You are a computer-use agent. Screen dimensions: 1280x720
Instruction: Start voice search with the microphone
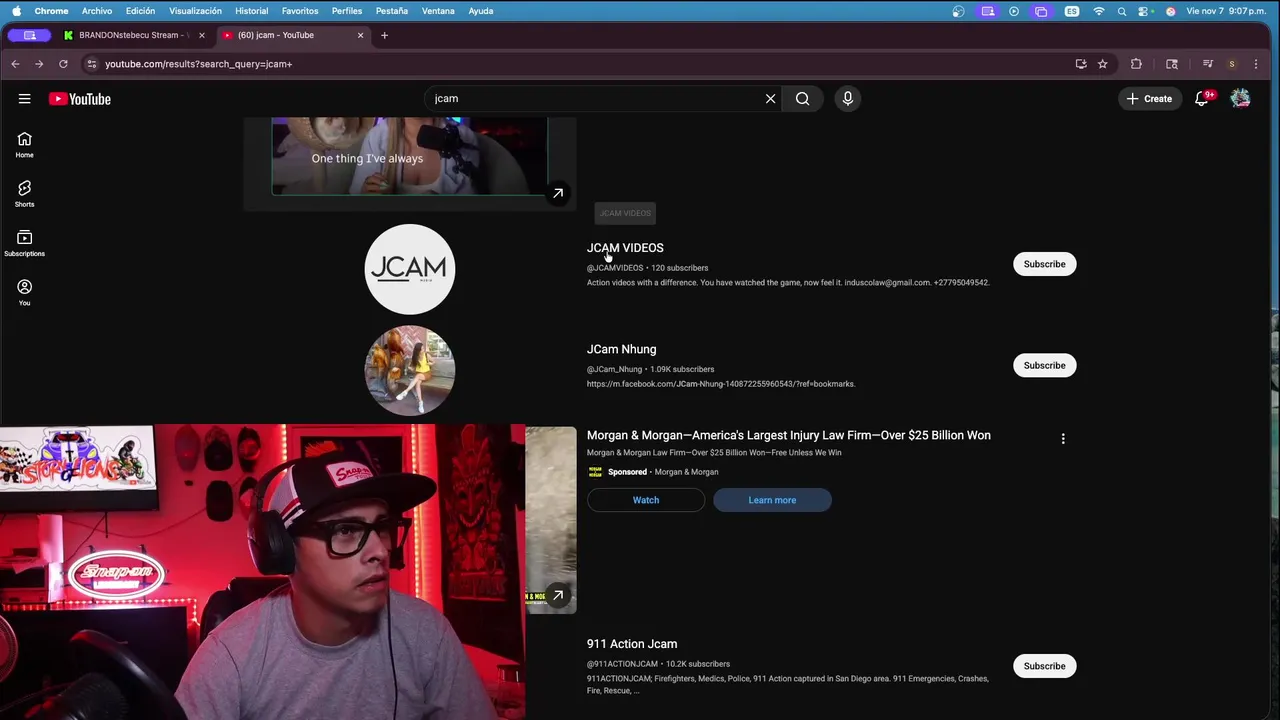click(x=847, y=99)
